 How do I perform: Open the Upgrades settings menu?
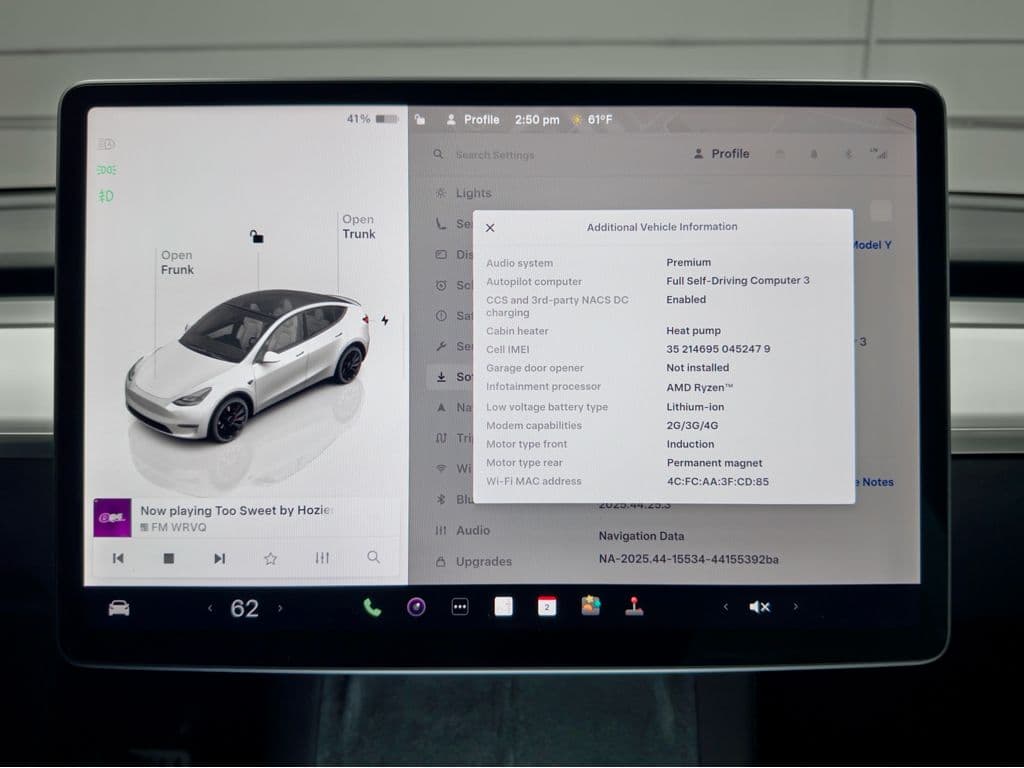(474, 562)
